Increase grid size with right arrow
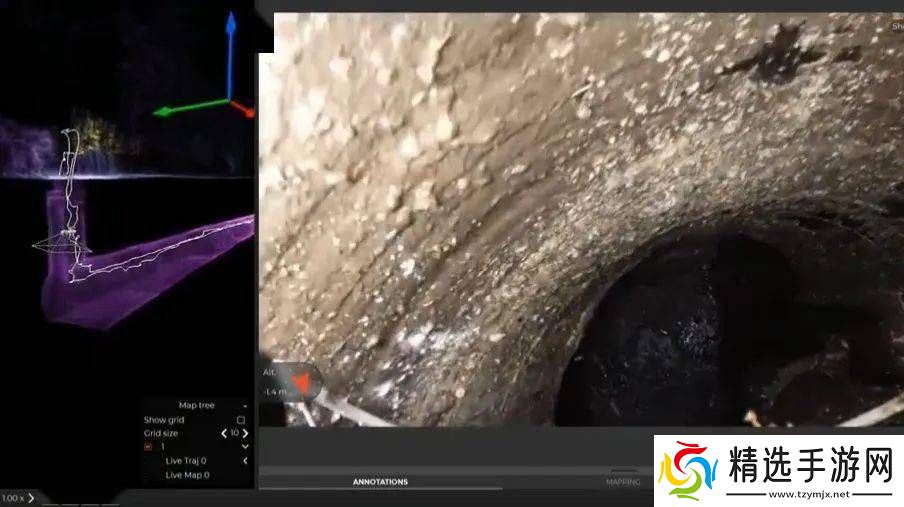This screenshot has height=507, width=904. 245,433
